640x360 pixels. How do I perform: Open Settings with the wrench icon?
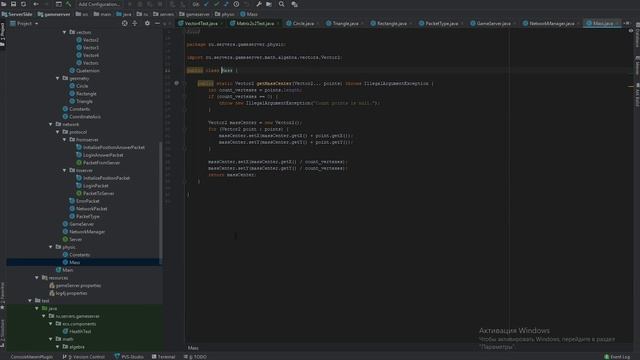259,4
